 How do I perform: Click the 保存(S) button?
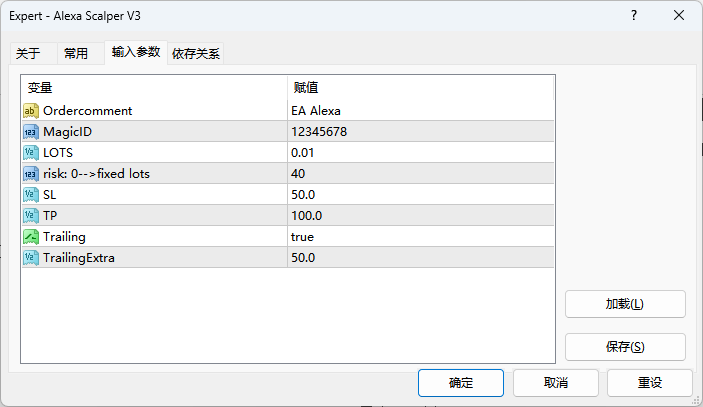pos(625,347)
